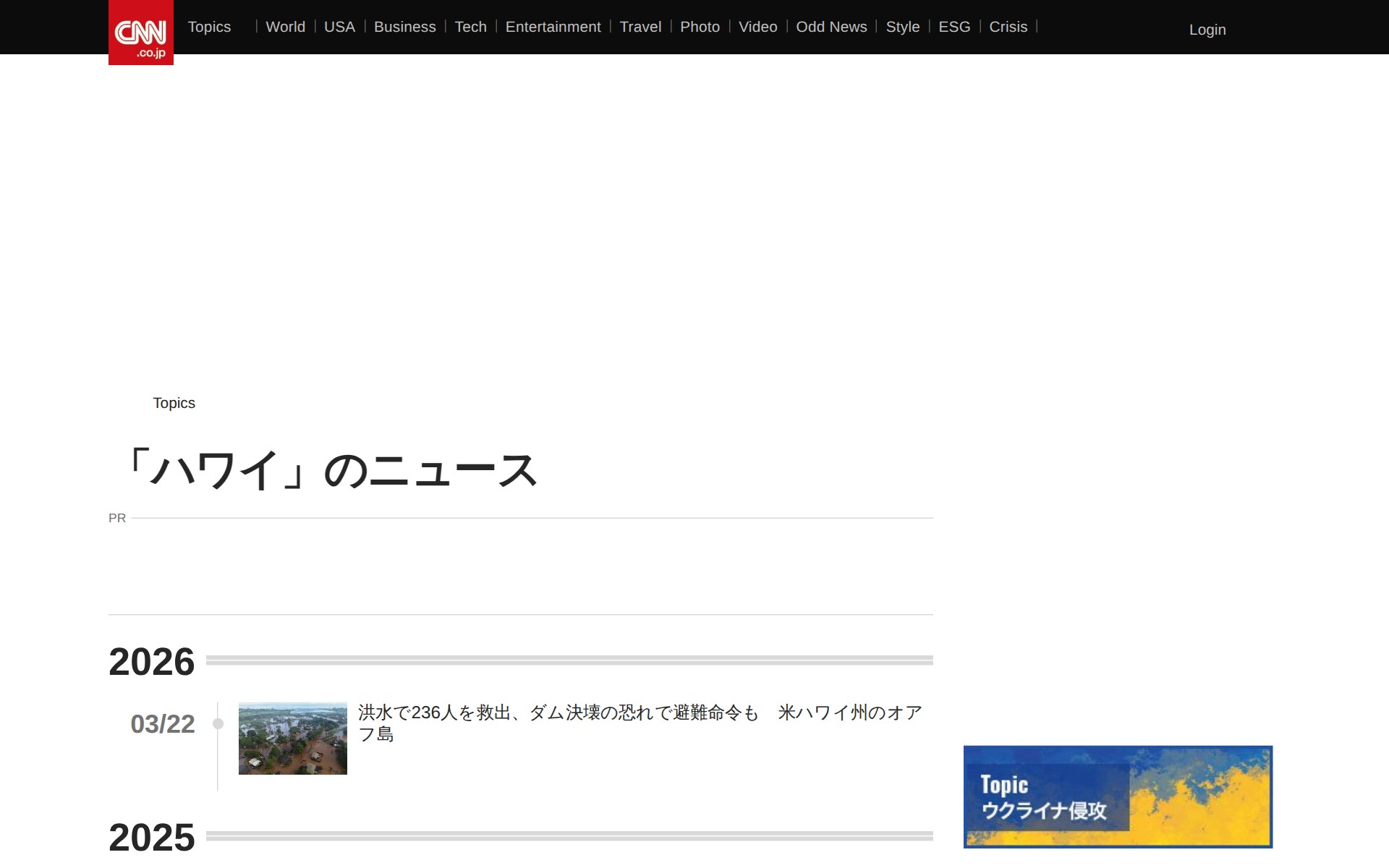Image resolution: width=1389 pixels, height=868 pixels.
Task: Open the Crisis section
Action: tap(1008, 27)
